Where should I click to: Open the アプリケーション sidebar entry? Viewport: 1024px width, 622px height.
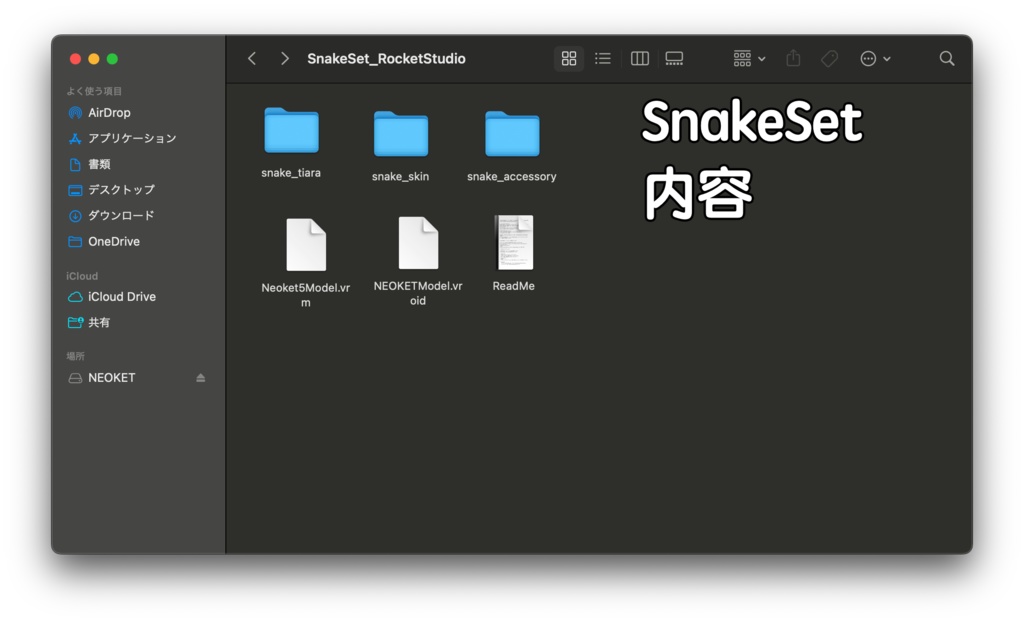point(127,138)
